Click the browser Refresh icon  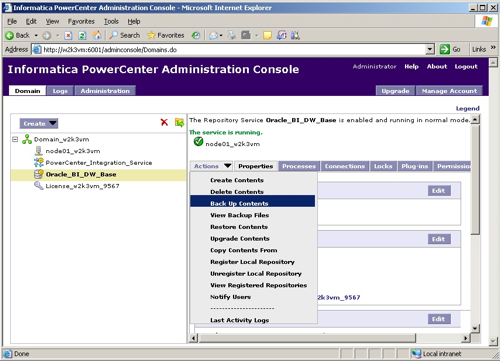82,35
